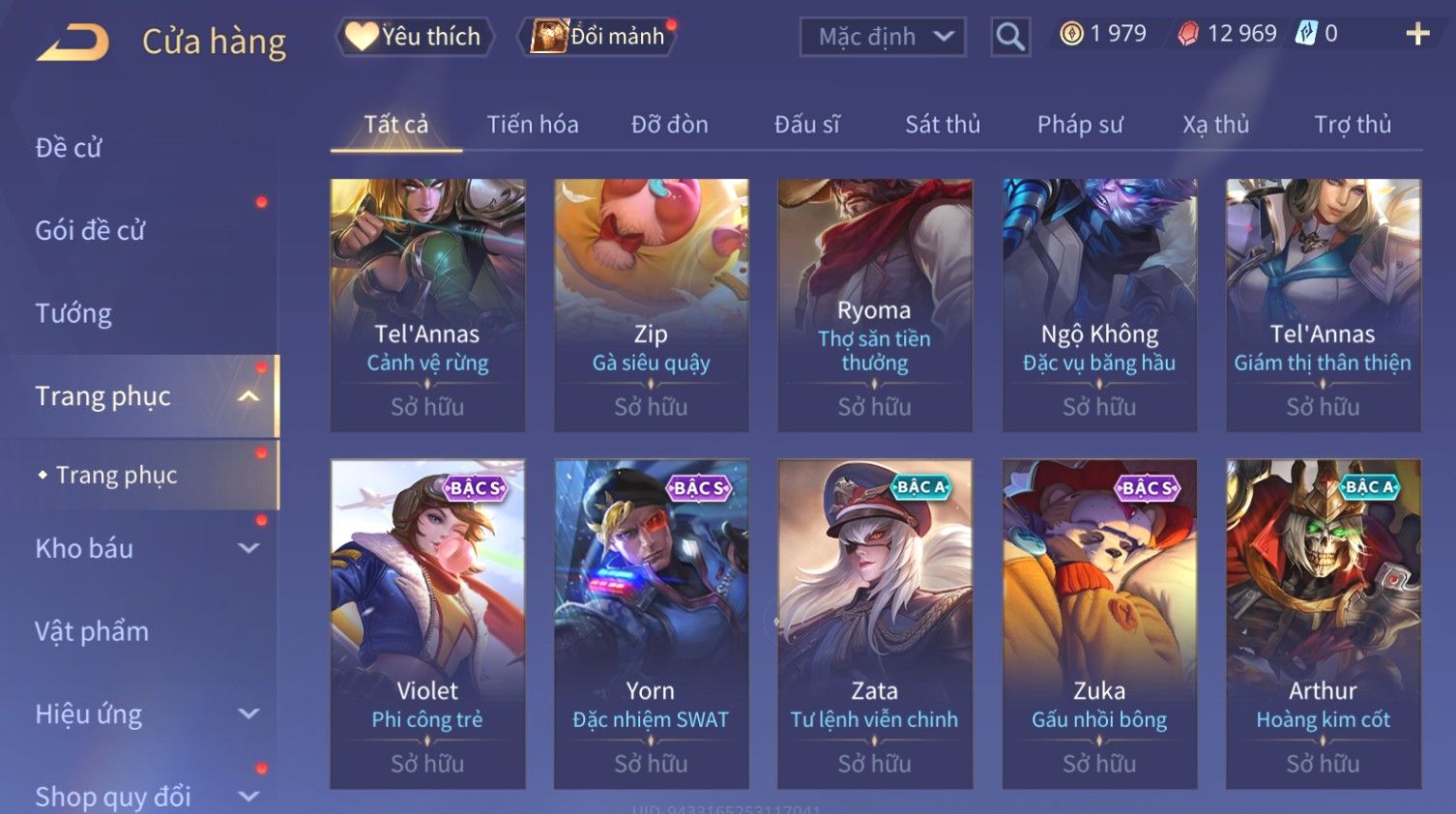The image size is (1456, 814).
Task: Select Violet Phi công trẻ skin card
Action: 427,624
